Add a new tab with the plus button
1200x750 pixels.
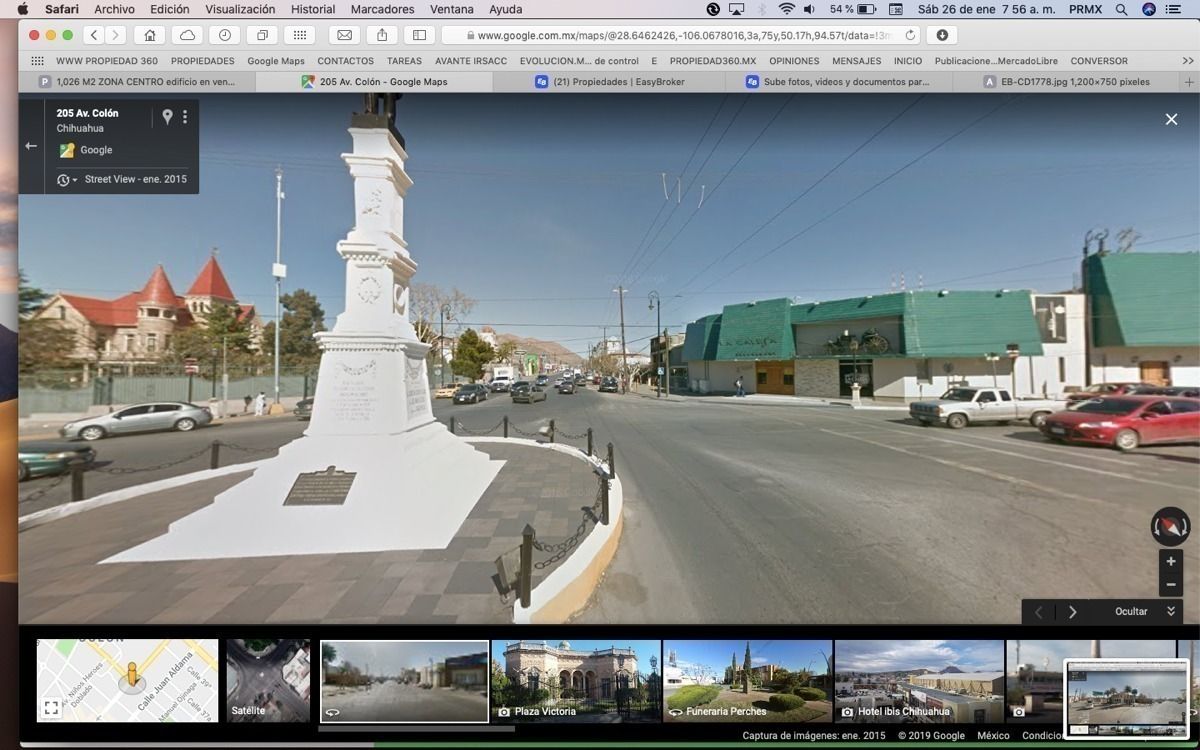point(1190,82)
